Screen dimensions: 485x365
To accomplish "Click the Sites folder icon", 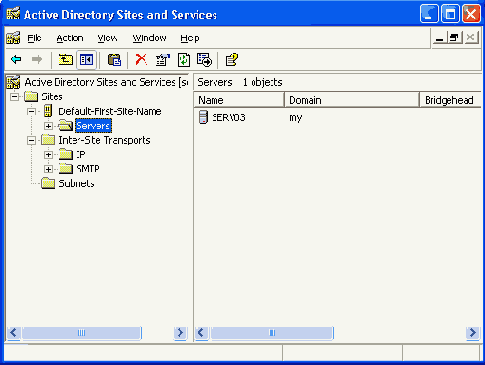I will [x=31, y=97].
